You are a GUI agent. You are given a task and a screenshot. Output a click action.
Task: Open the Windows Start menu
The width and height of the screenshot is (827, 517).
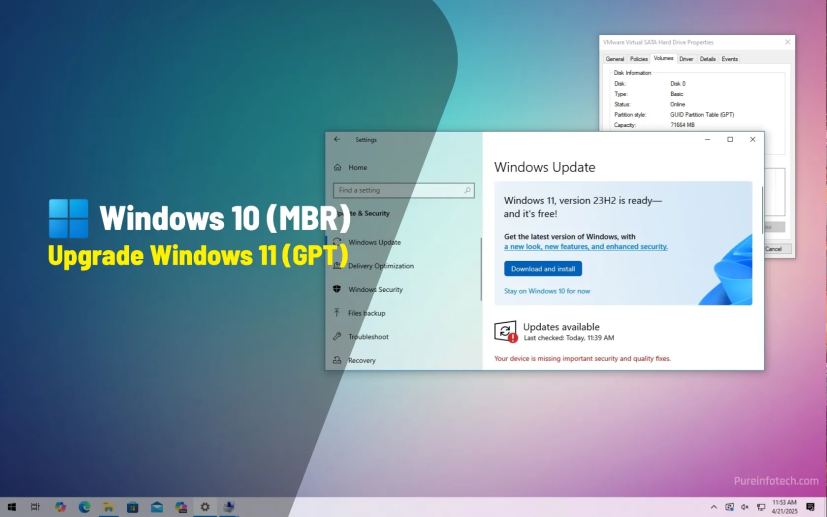click(x=12, y=507)
